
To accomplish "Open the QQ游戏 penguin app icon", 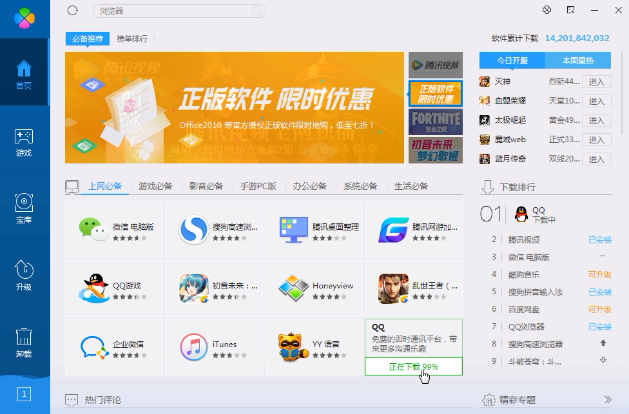I will point(93,288).
